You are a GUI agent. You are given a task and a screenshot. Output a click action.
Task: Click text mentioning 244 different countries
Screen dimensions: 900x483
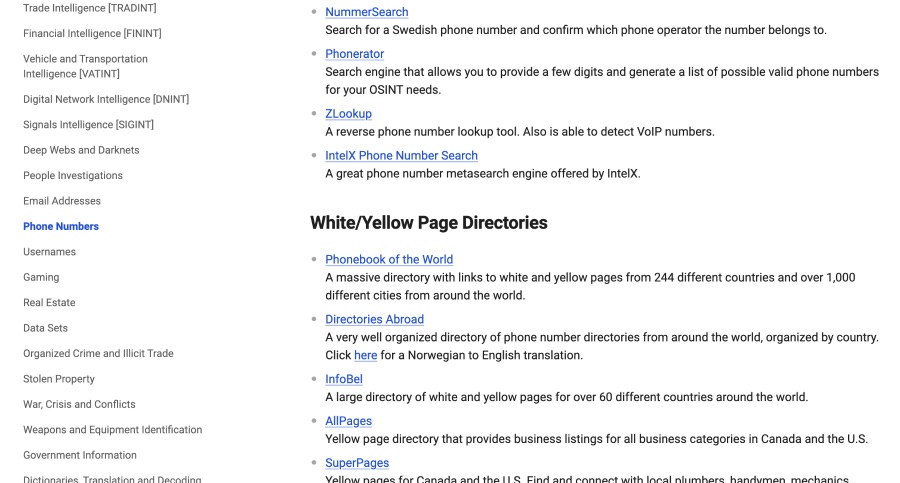[590, 287]
